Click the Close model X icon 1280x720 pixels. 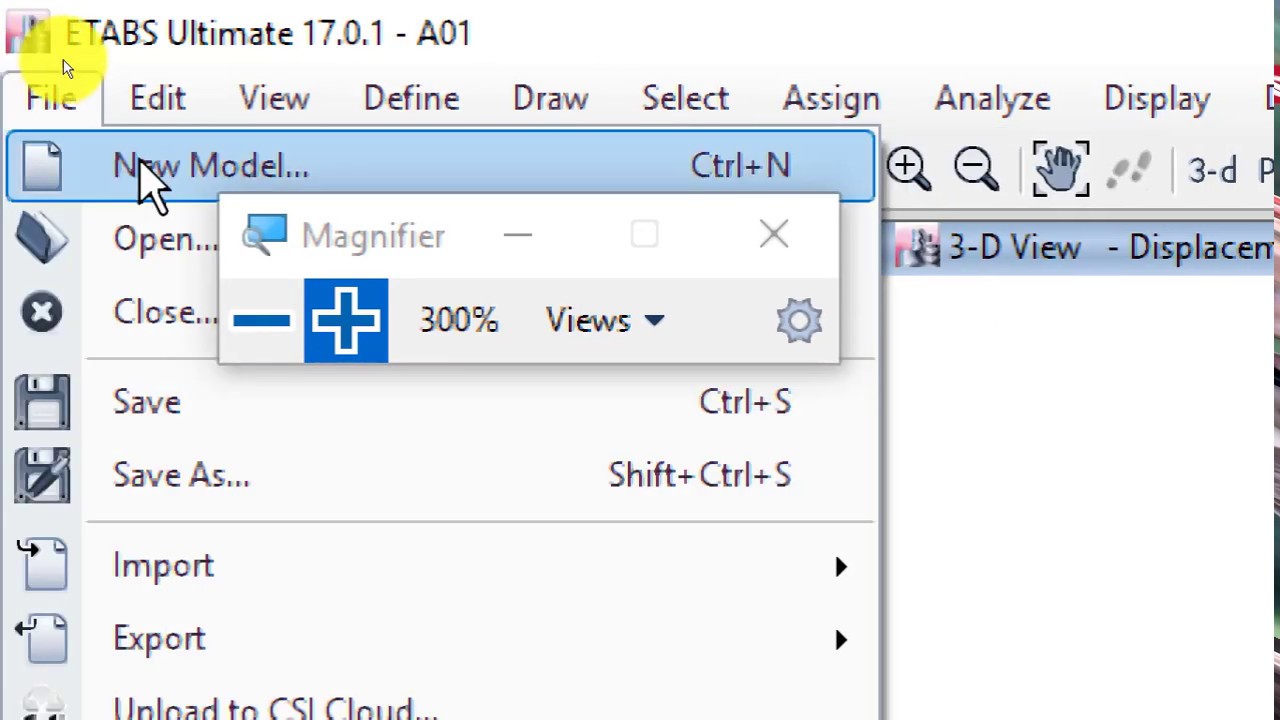click(42, 312)
